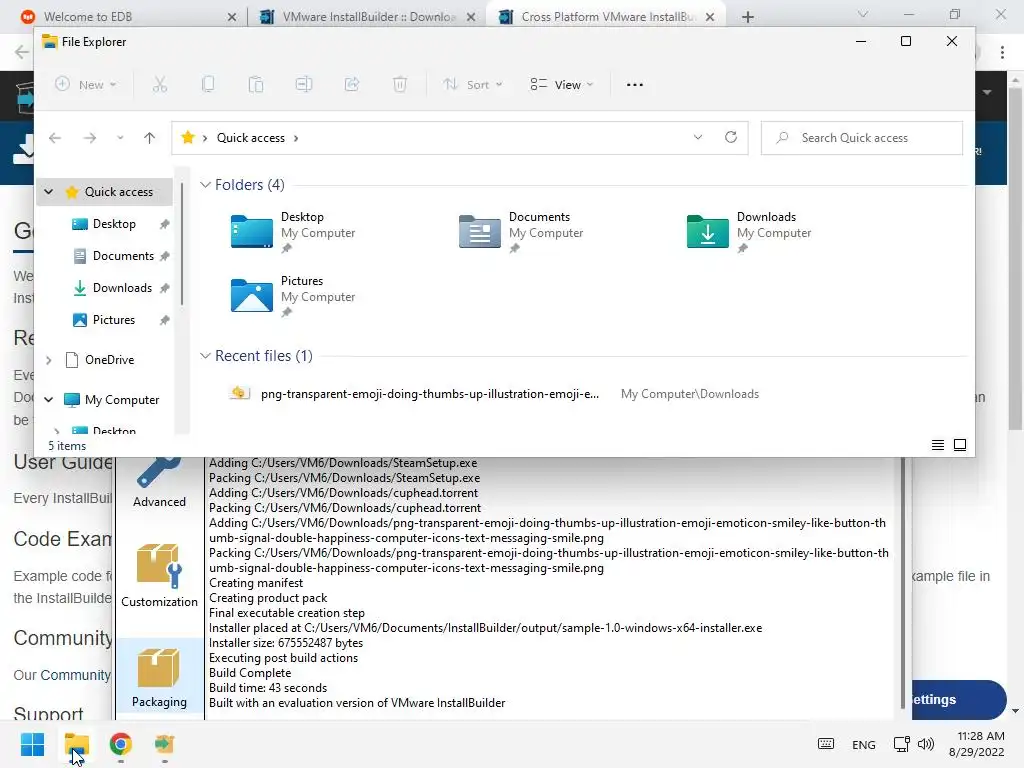Click the Cut toolbar icon in File Explorer

(x=159, y=84)
